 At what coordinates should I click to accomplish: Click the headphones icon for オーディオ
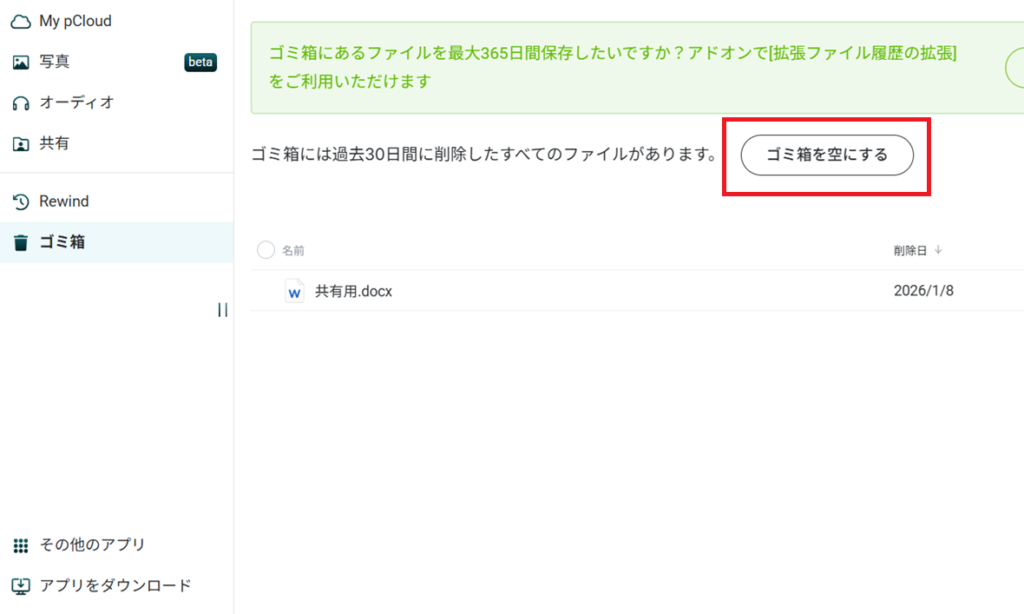tap(20, 103)
